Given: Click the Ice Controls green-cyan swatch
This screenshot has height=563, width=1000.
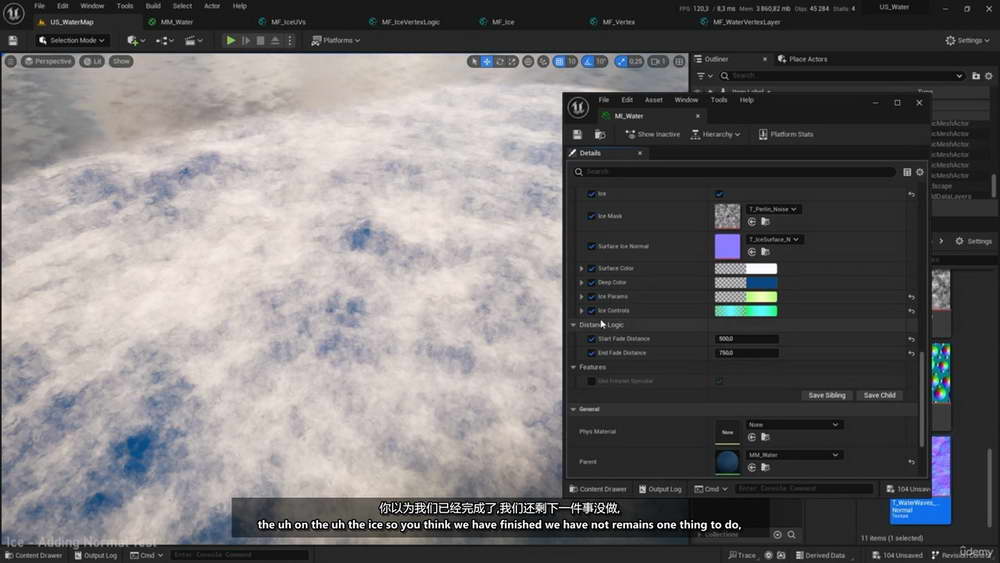Looking at the screenshot, I should (x=746, y=311).
